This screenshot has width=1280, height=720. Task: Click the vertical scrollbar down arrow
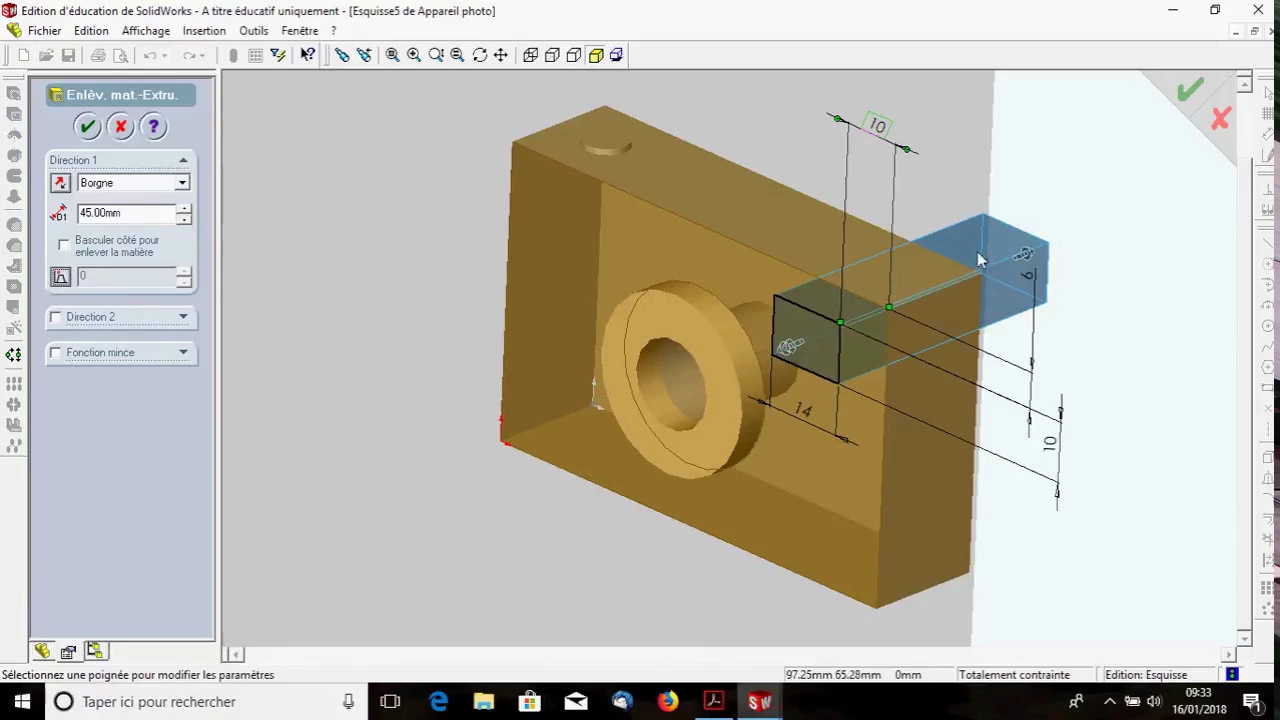pos(1244,639)
